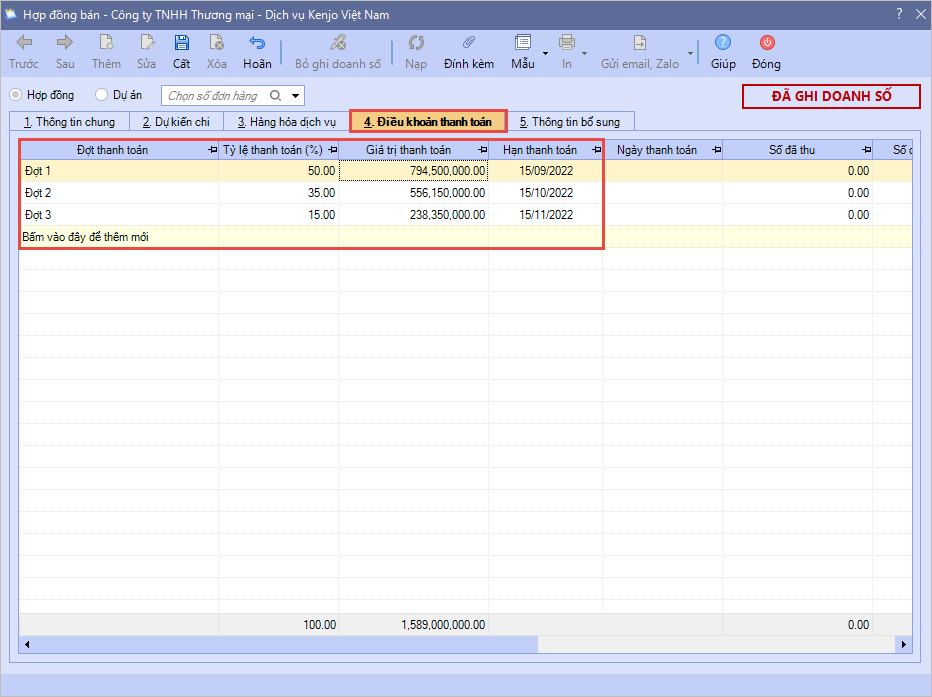Click the horizontal scrollbar right arrow
This screenshot has height=697, width=932.
905,645
